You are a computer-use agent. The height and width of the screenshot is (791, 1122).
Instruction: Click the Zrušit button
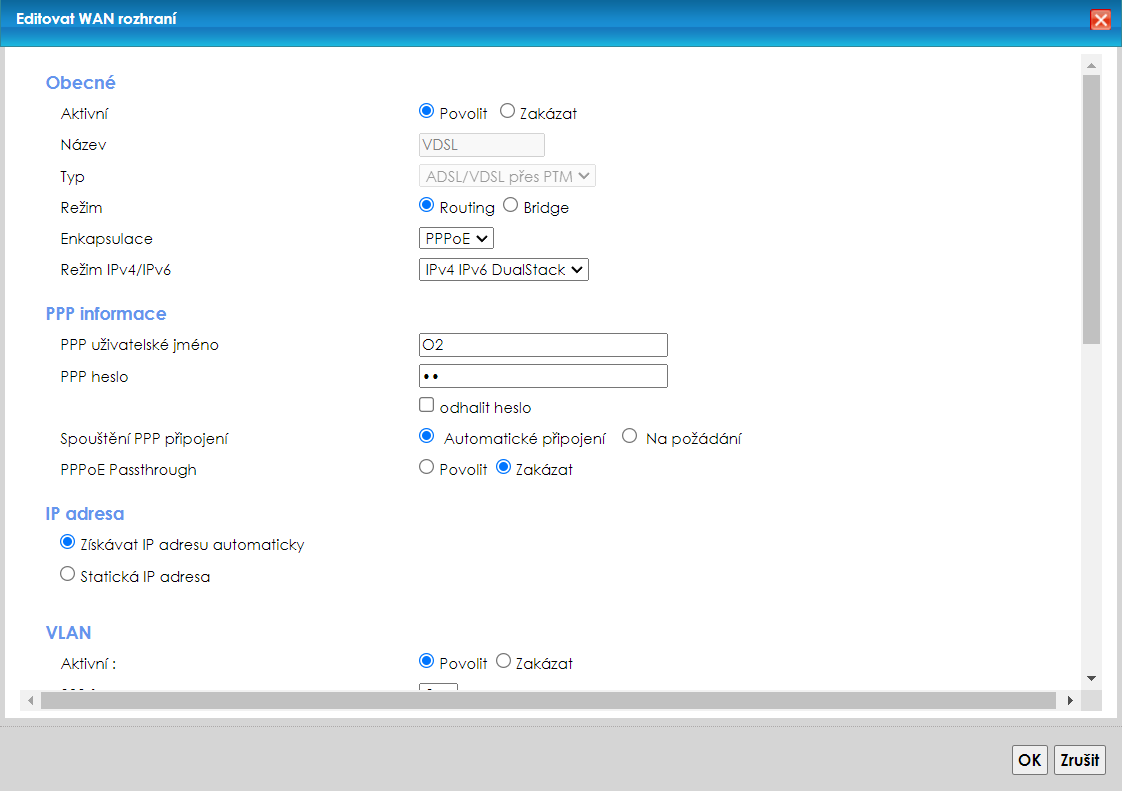tap(1080, 760)
